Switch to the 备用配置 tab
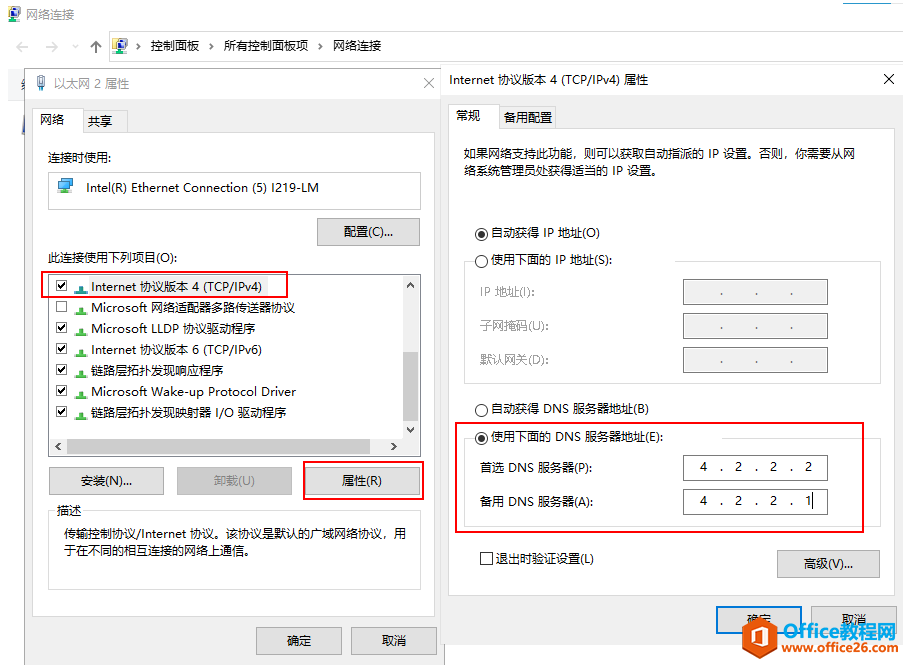905x665 pixels. point(529,116)
